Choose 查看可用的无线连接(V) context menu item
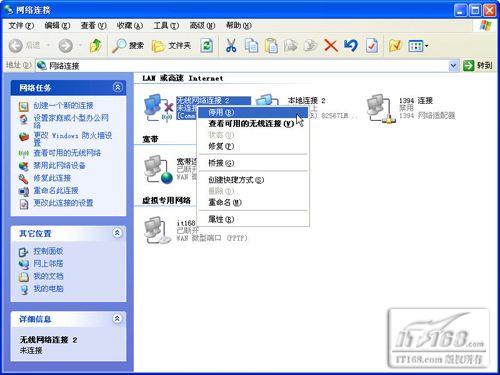The height and width of the screenshot is (375, 500). pyautogui.click(x=253, y=124)
